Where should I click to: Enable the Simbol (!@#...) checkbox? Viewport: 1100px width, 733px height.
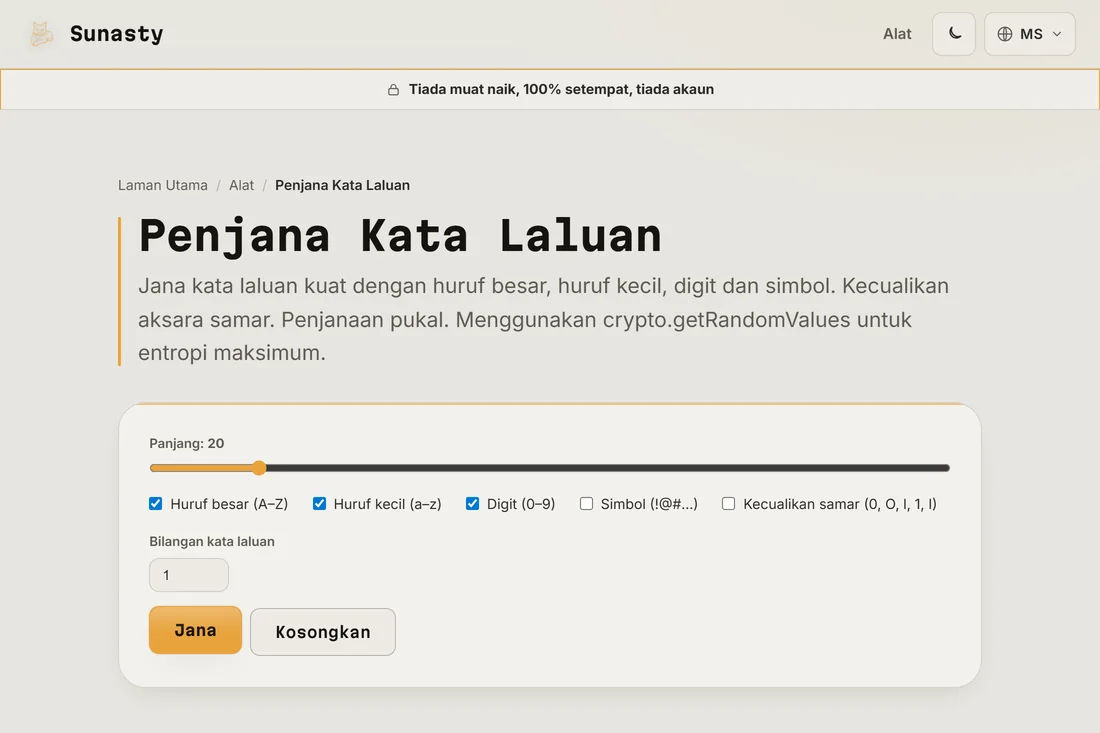[586, 504]
